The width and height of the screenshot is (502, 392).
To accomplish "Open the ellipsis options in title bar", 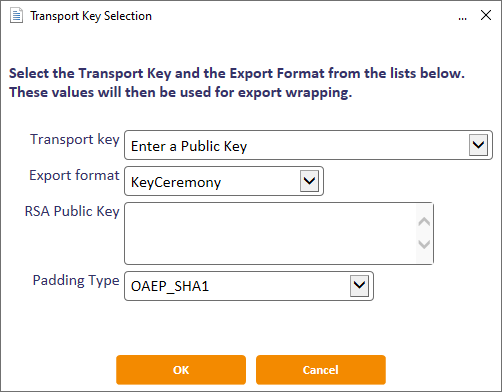I will point(462,18).
